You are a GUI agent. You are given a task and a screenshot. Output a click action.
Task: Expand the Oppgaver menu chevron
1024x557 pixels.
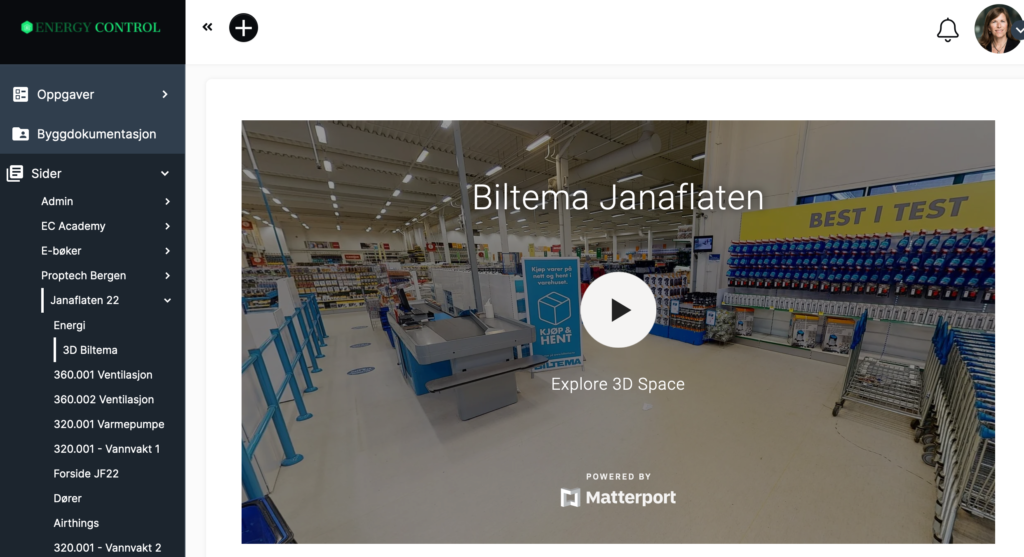pos(165,95)
